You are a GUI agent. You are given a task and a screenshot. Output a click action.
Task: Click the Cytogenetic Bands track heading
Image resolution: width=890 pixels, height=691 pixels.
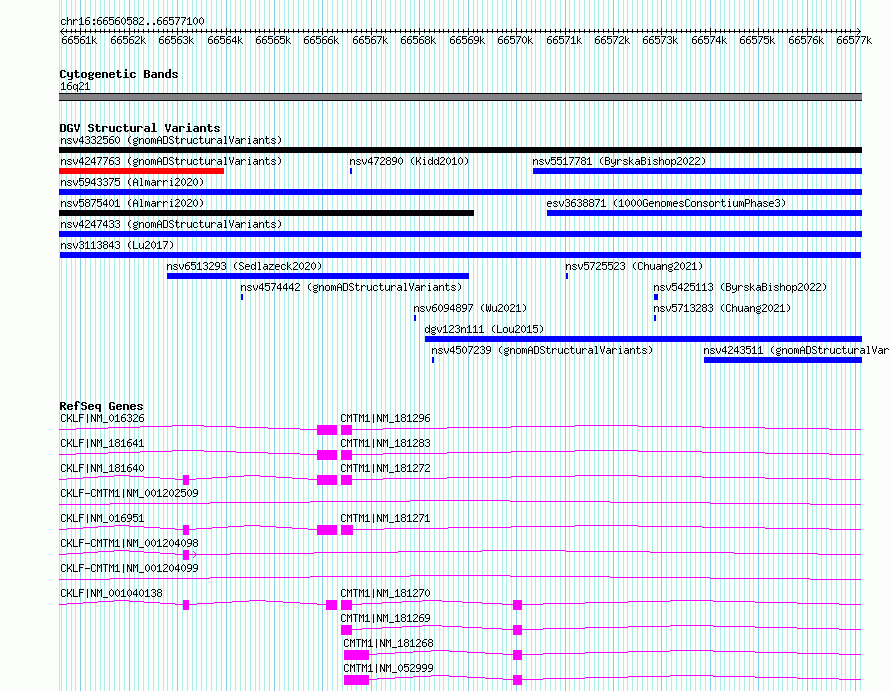[119, 74]
